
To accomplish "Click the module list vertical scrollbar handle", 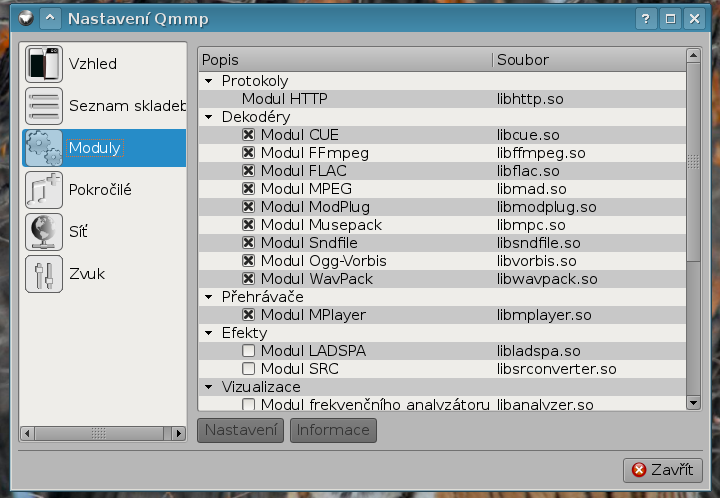I will (x=693, y=162).
